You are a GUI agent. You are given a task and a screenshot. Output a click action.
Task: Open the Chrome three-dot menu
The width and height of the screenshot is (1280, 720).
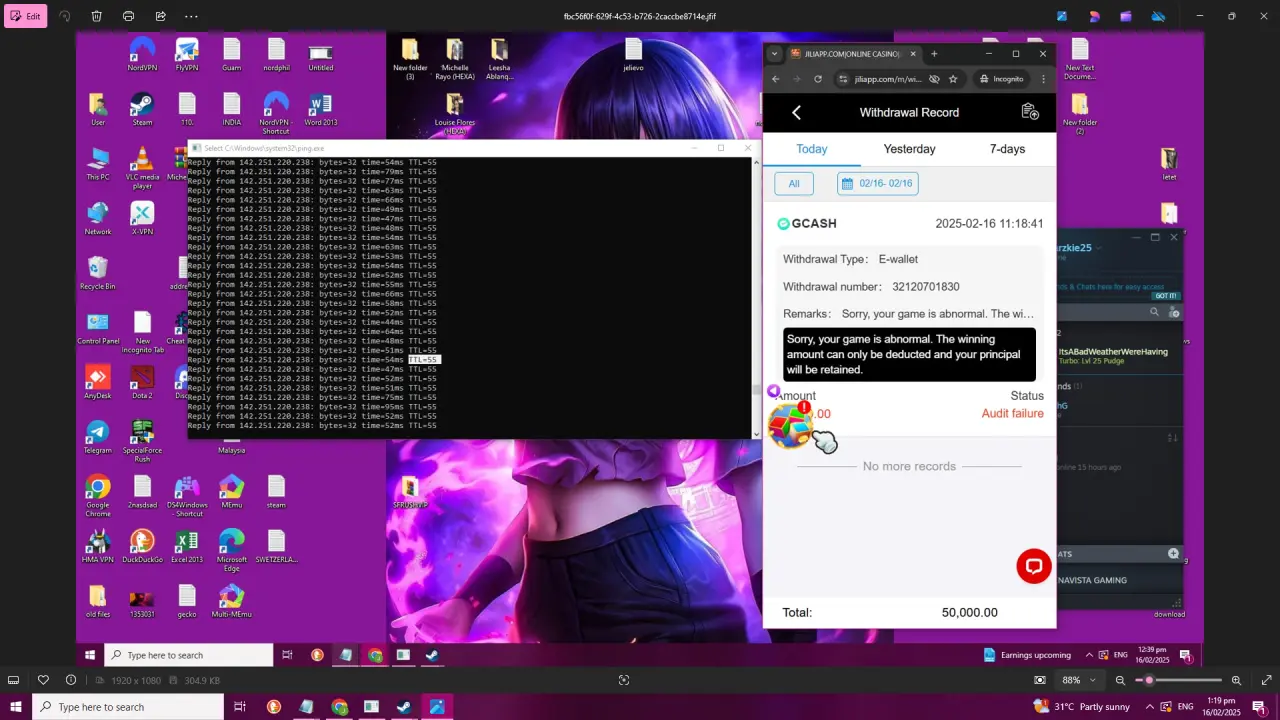(1044, 79)
